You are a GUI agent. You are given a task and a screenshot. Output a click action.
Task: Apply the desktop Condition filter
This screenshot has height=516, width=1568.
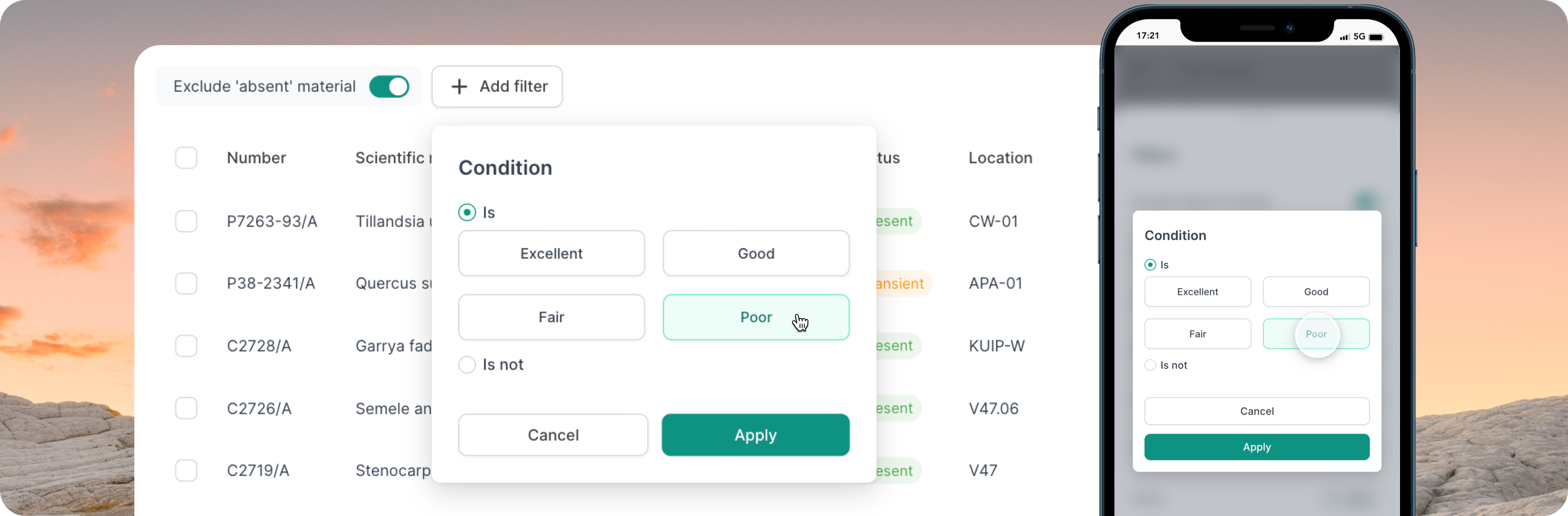[756, 435]
